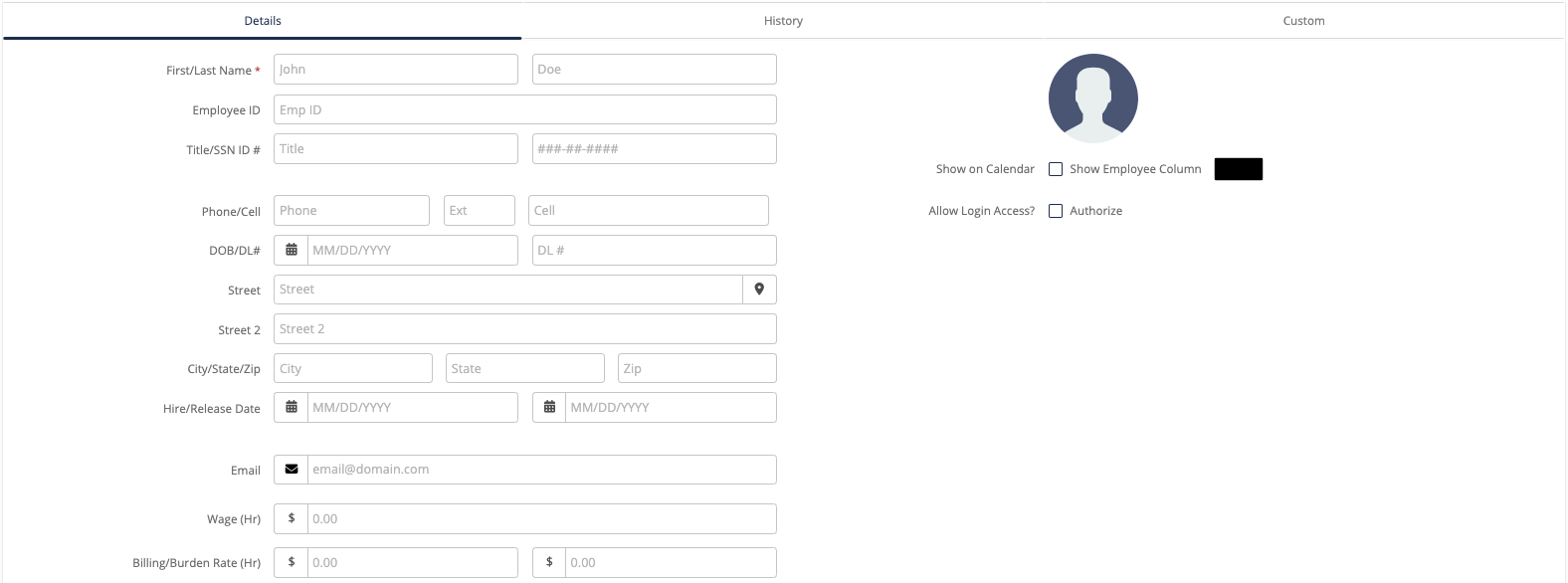Open the Release Date calendar icon
Viewport: 1568px width, 583px height.
tap(549, 407)
